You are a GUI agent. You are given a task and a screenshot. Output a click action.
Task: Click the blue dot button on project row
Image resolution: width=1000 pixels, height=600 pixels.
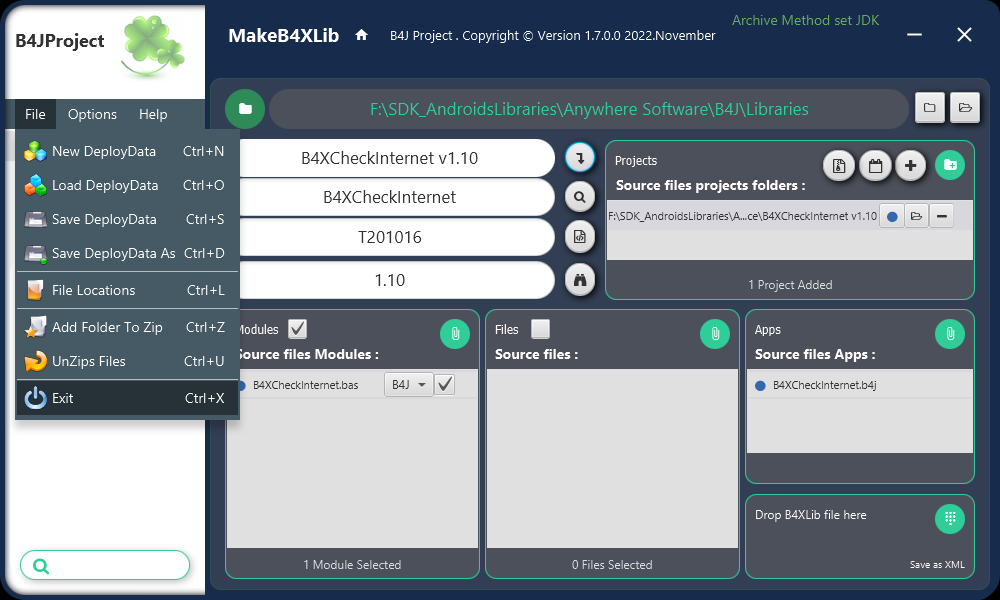892,216
